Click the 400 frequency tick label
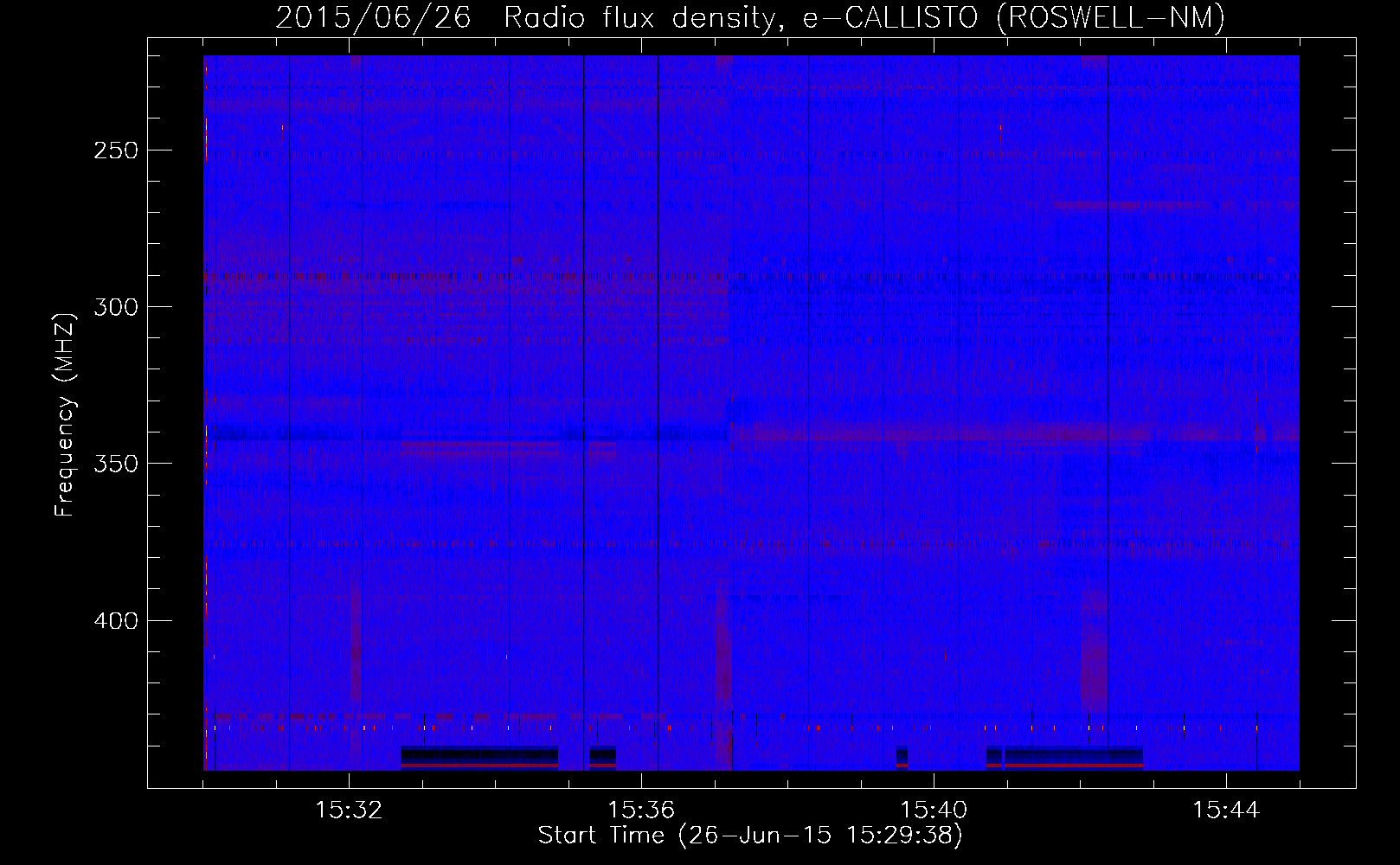The width and height of the screenshot is (1400, 865). 115,621
